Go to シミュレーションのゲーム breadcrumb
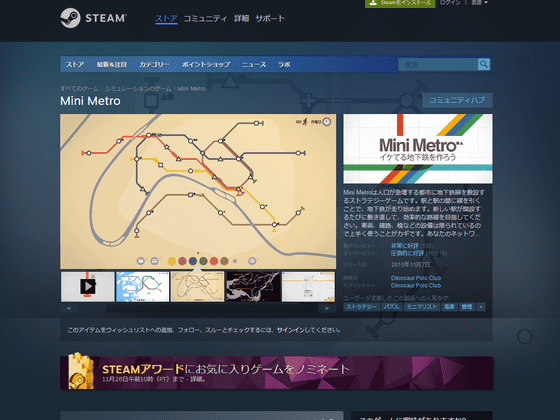Image resolution: width=560 pixels, height=420 pixels. tap(138, 89)
